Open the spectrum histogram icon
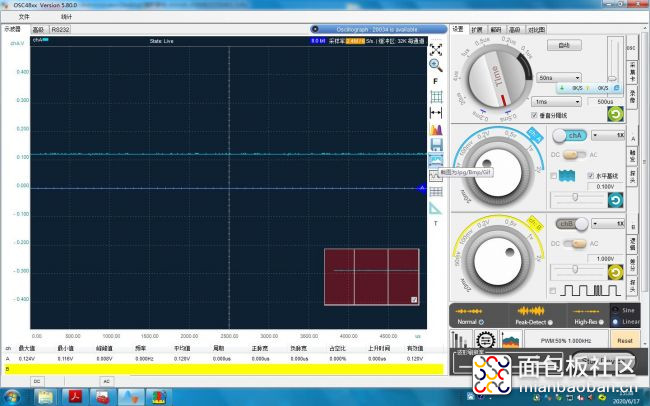The width and height of the screenshot is (650, 406). [436, 129]
